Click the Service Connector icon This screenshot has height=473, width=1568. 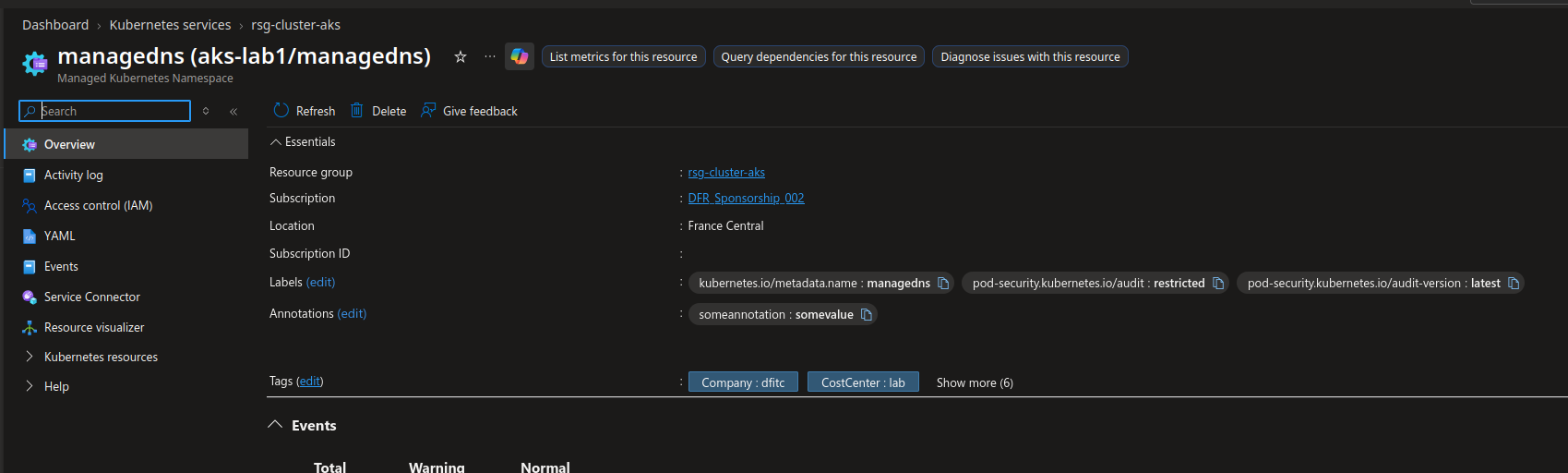tap(30, 297)
